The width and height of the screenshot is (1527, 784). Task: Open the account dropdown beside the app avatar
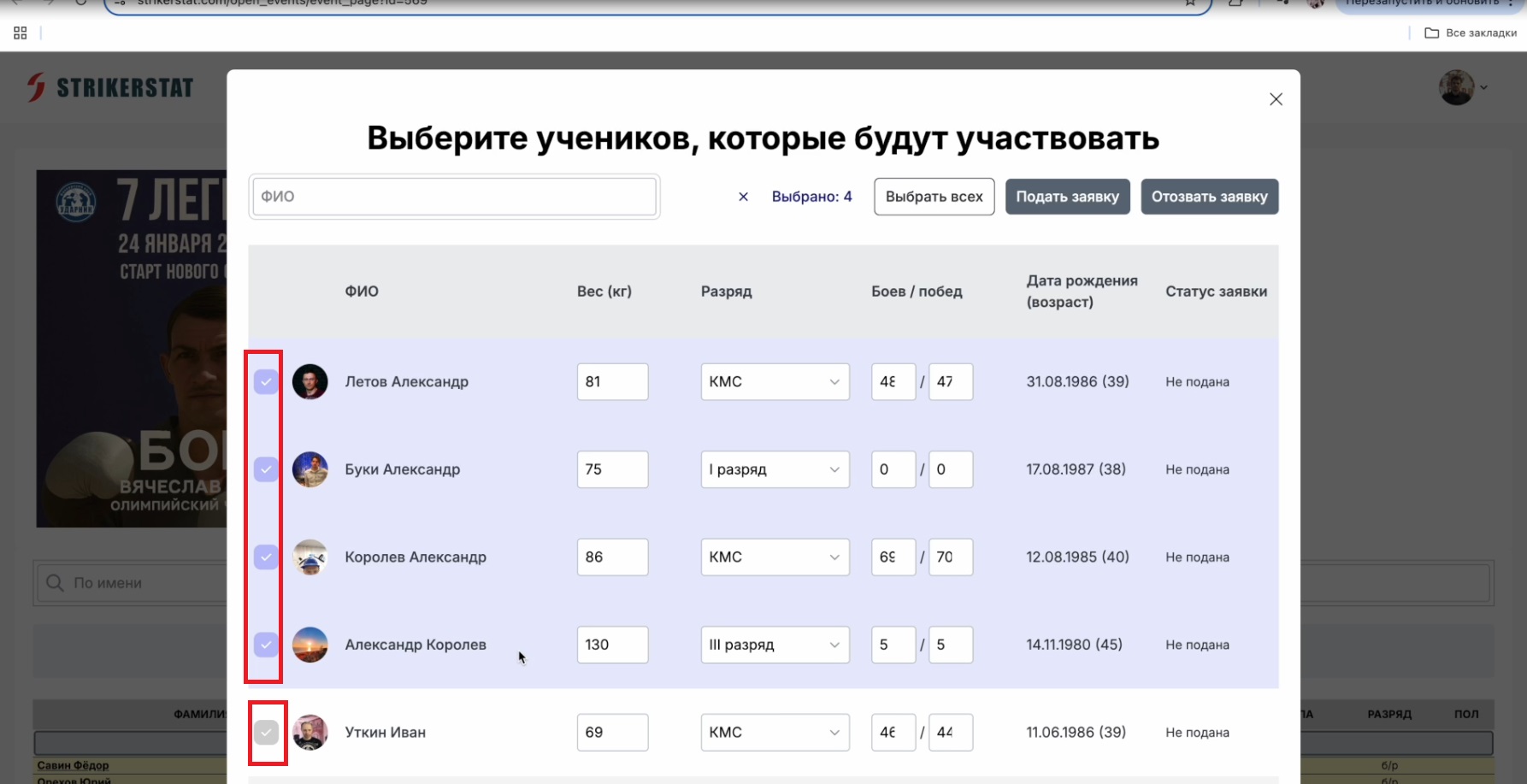[1485, 86]
